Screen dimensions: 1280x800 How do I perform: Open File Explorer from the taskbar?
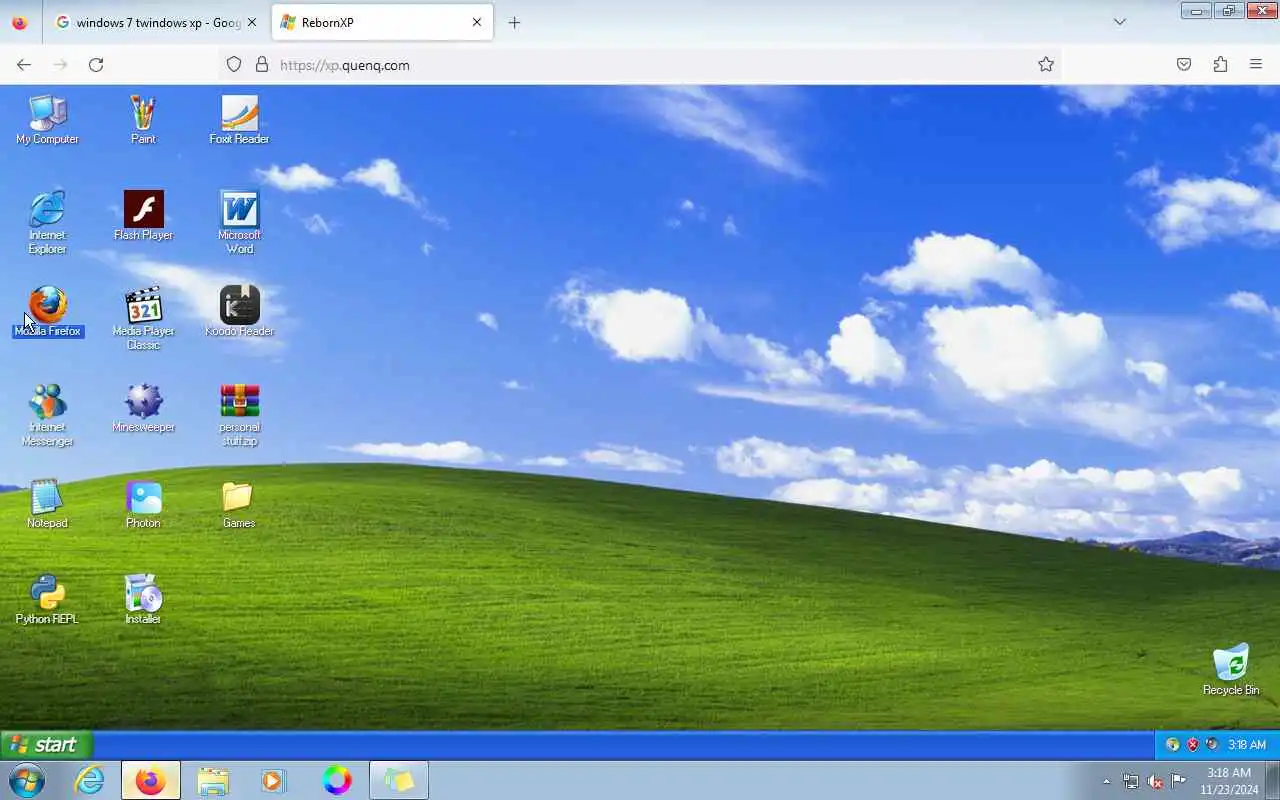click(x=213, y=780)
